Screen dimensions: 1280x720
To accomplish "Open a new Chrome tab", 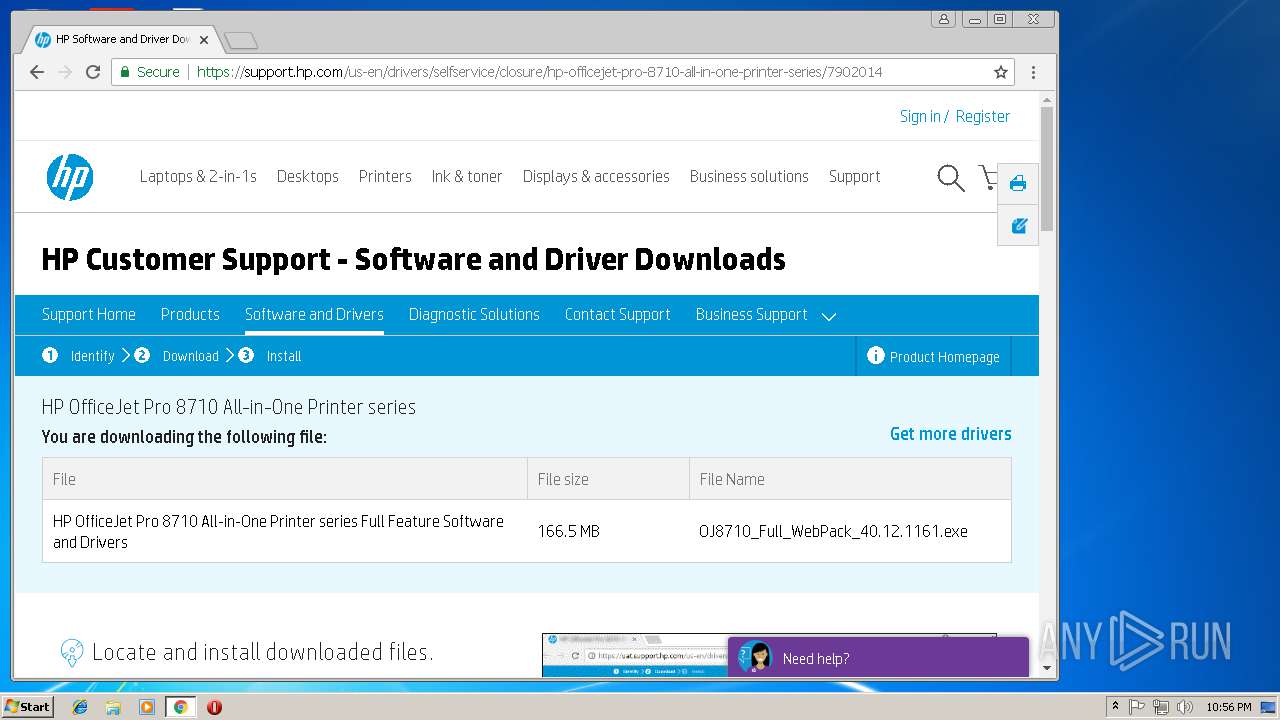I will pyautogui.click(x=241, y=41).
